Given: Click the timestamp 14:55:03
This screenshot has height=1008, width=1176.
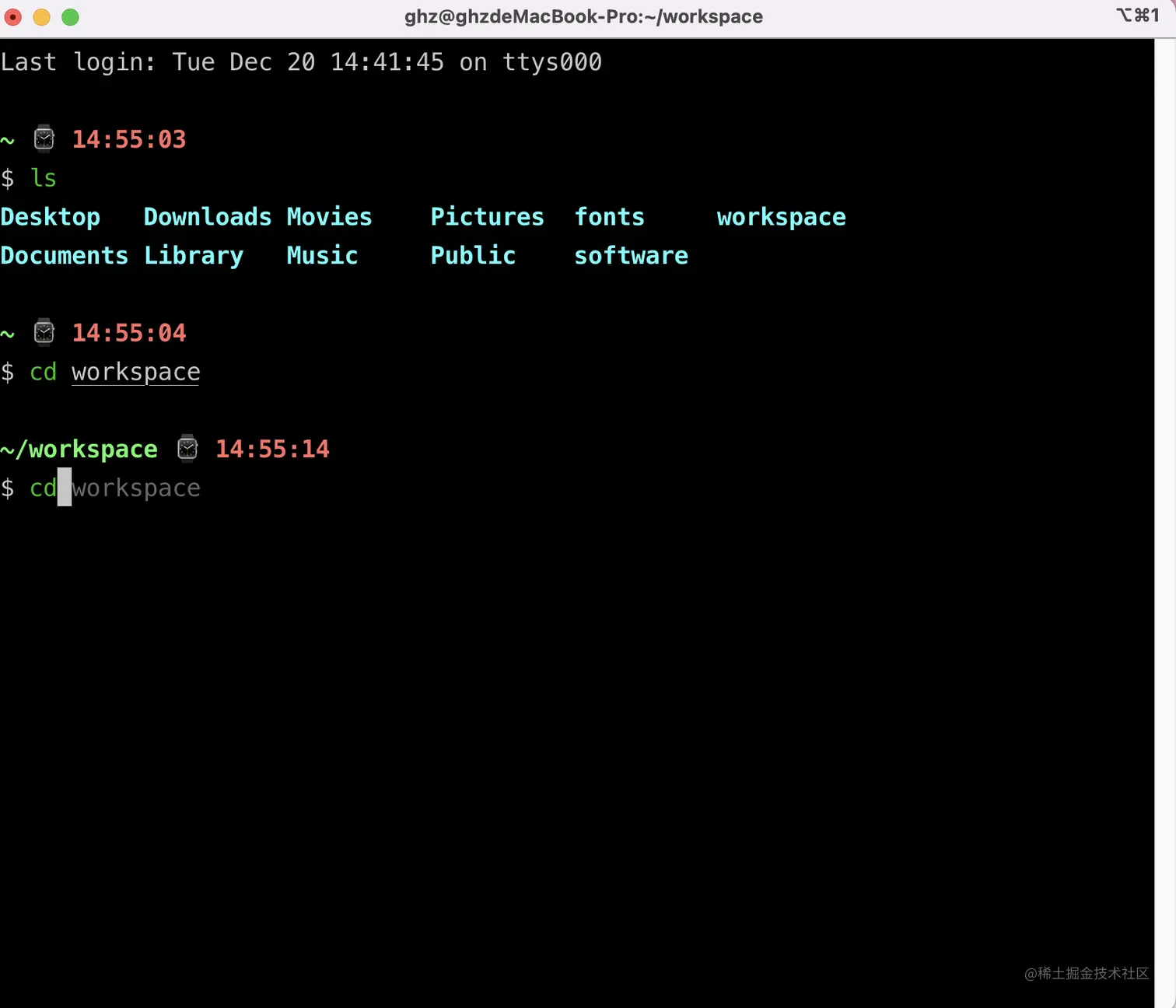Looking at the screenshot, I should point(129,139).
